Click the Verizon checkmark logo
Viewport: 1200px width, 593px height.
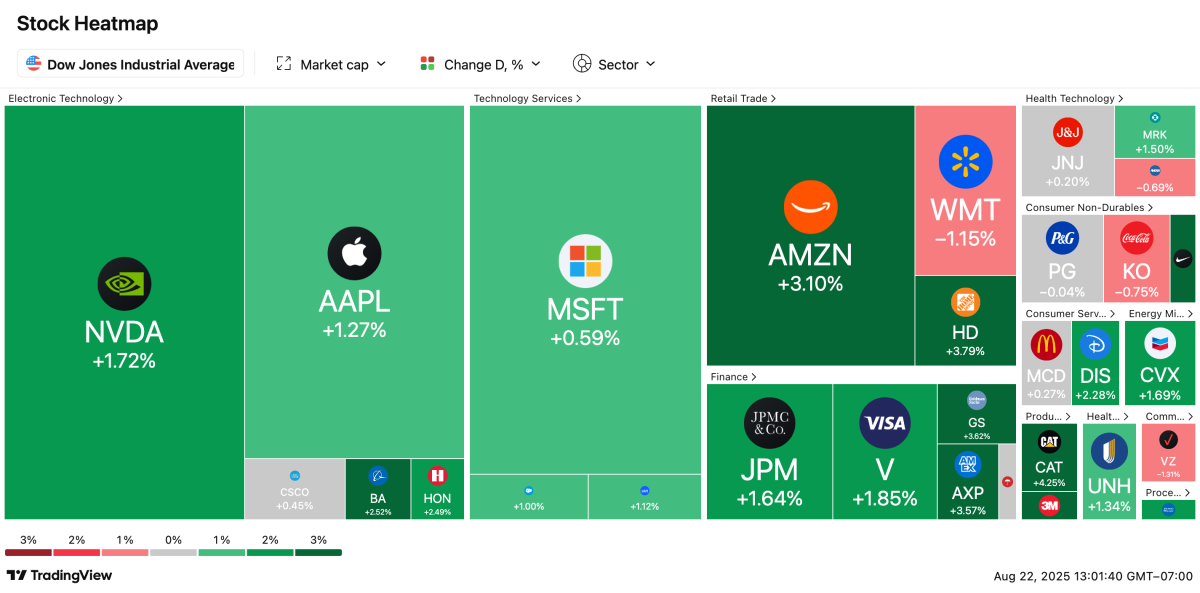click(x=1167, y=439)
